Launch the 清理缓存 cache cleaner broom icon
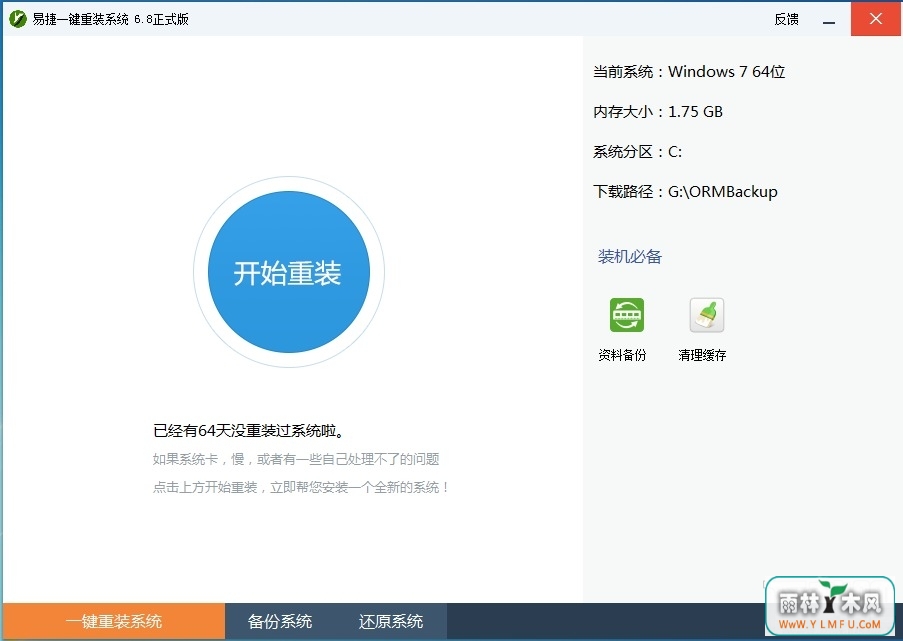Image resolution: width=903 pixels, height=641 pixels. coord(707,315)
